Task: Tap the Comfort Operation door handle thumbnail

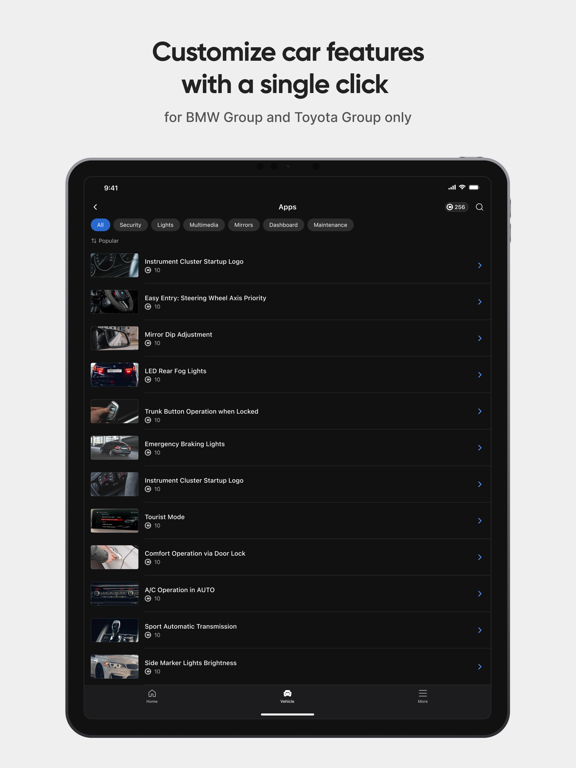Action: [115, 557]
